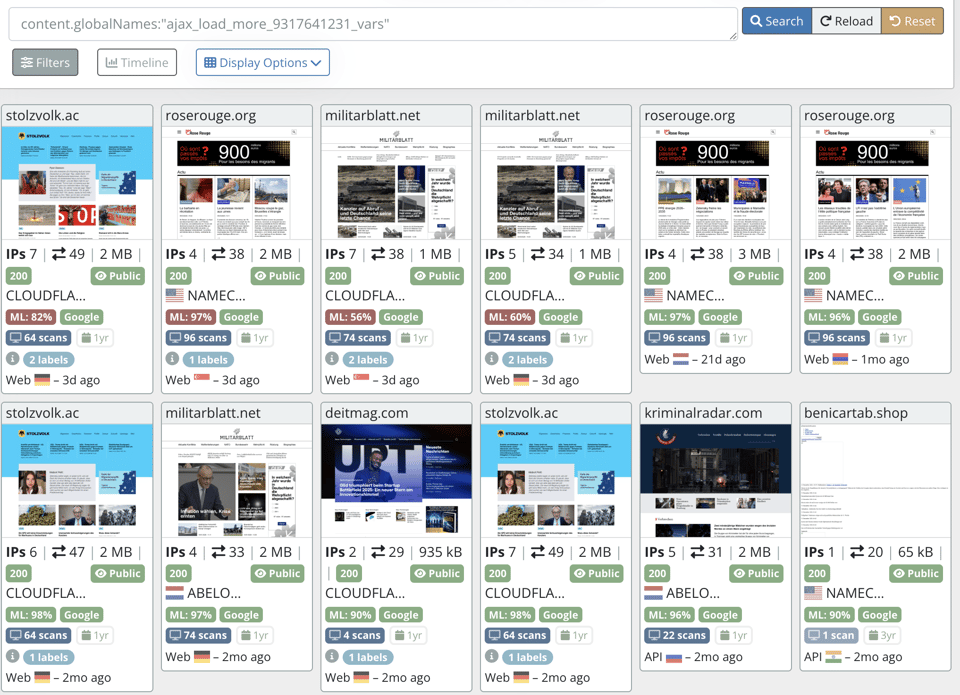Toggle the Filters panel
Image resolution: width=960 pixels, height=695 pixels.
point(45,62)
